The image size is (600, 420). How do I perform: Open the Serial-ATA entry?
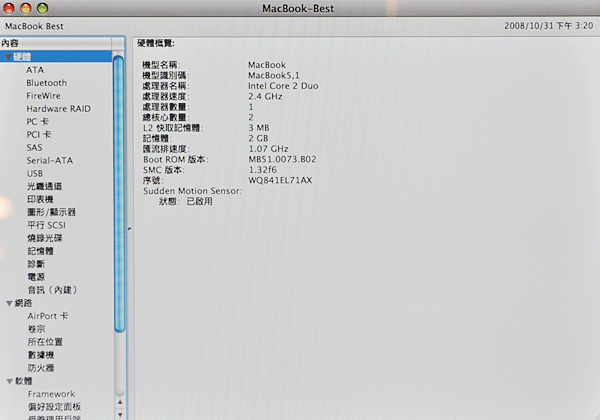pyautogui.click(x=49, y=161)
